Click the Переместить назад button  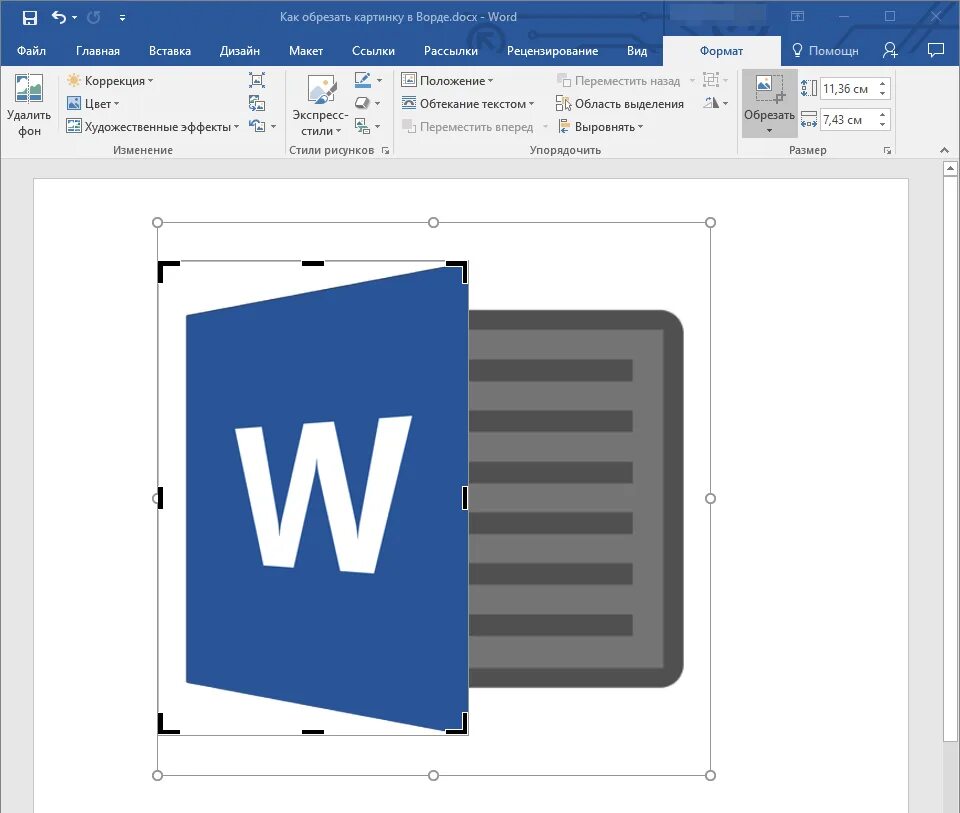pos(618,80)
